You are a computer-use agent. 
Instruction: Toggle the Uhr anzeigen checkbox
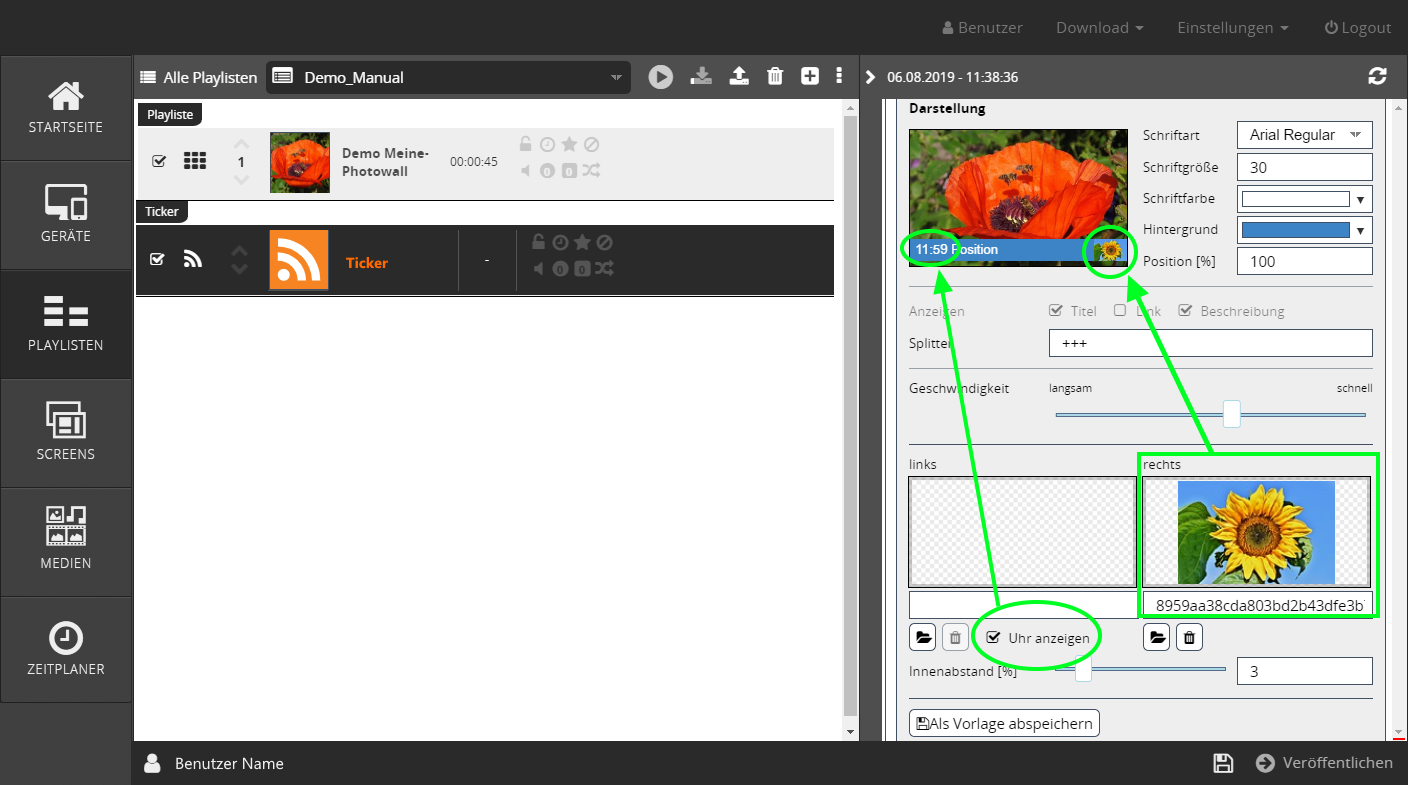(993, 637)
